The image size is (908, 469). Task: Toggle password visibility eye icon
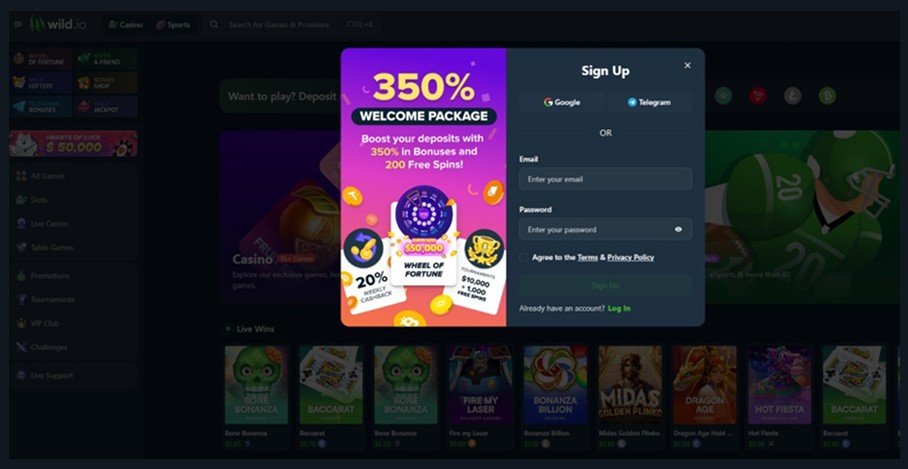click(x=678, y=229)
